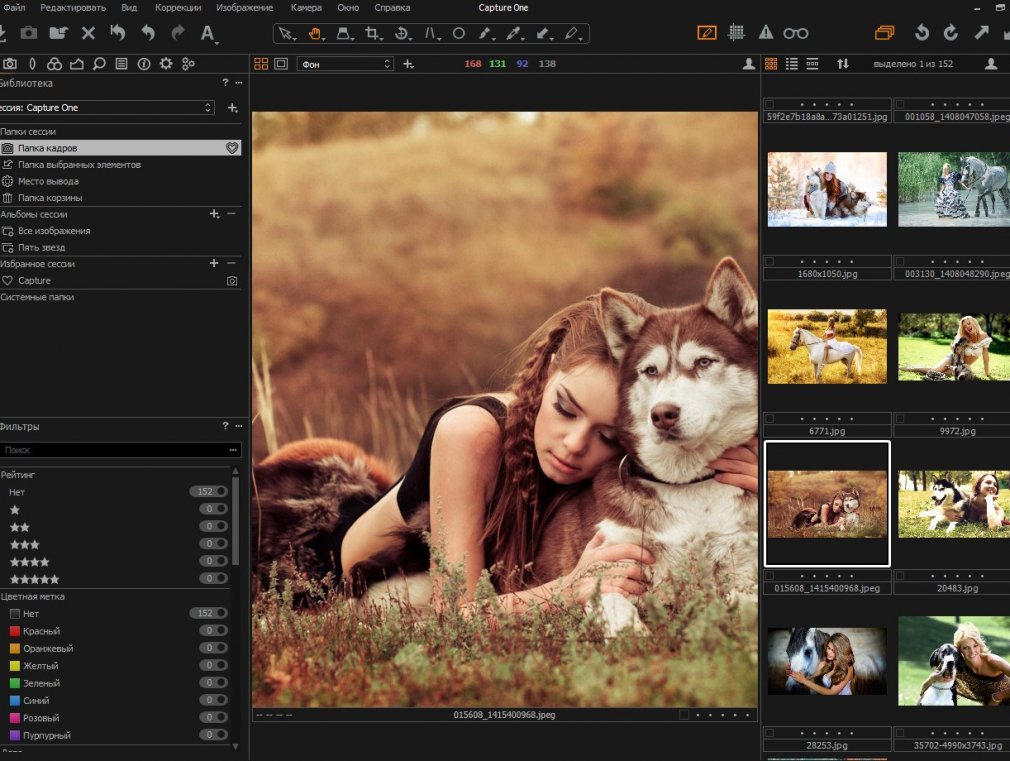Select Папка кадров in session folders
Viewport: 1010px width, 761px height.
pyautogui.click(x=120, y=148)
